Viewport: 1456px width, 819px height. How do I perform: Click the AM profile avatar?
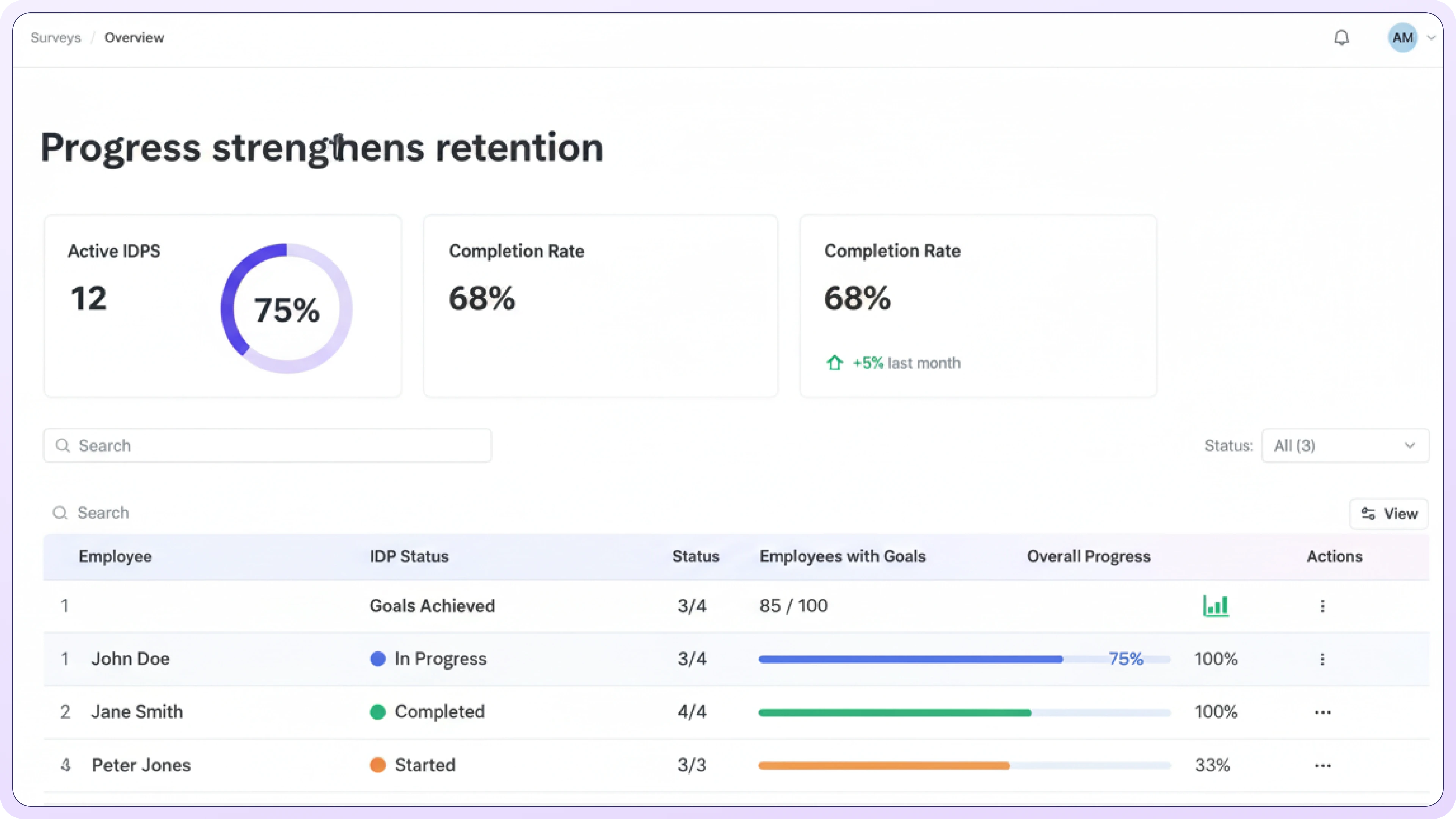click(x=1402, y=38)
